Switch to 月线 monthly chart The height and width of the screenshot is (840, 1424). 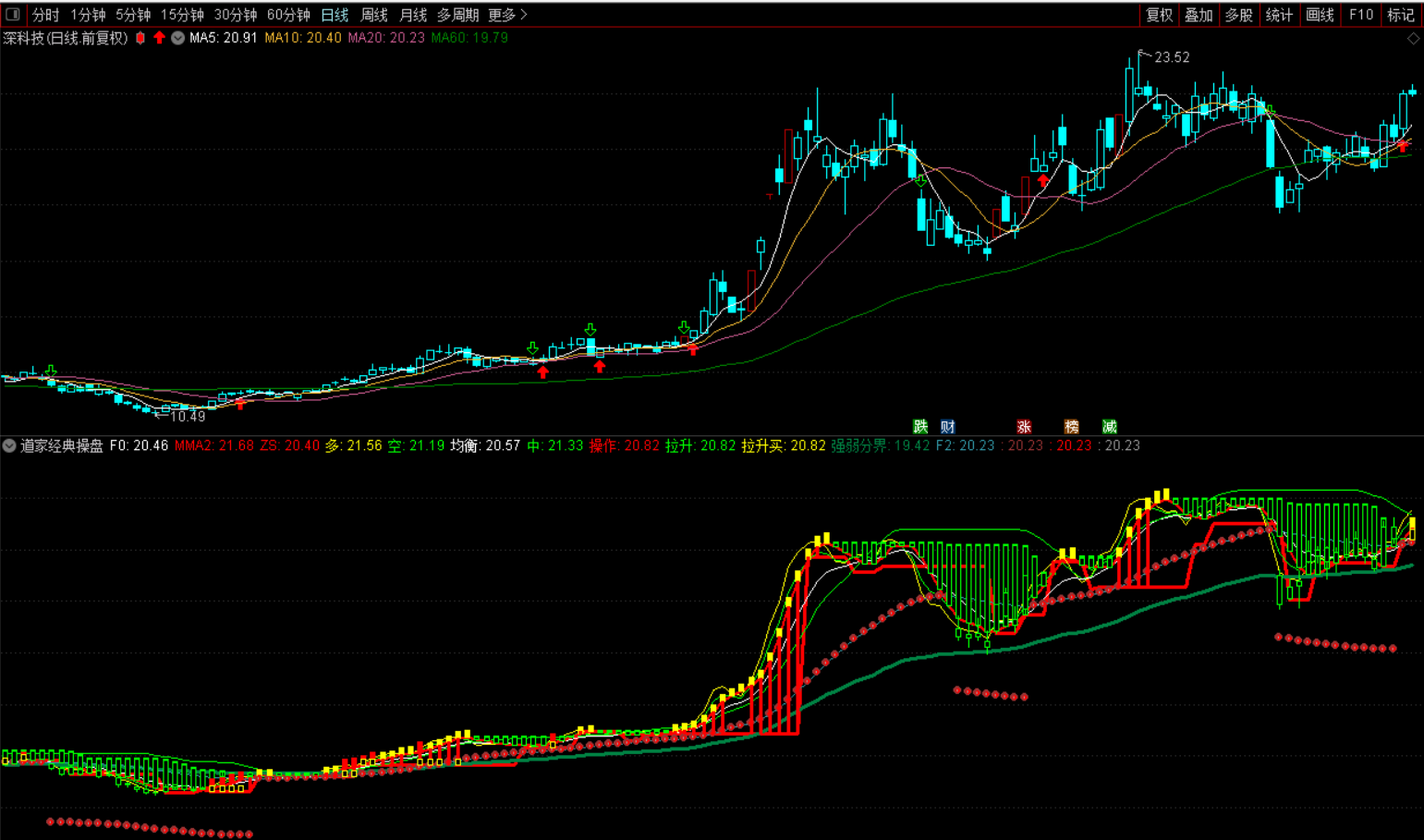tap(413, 15)
